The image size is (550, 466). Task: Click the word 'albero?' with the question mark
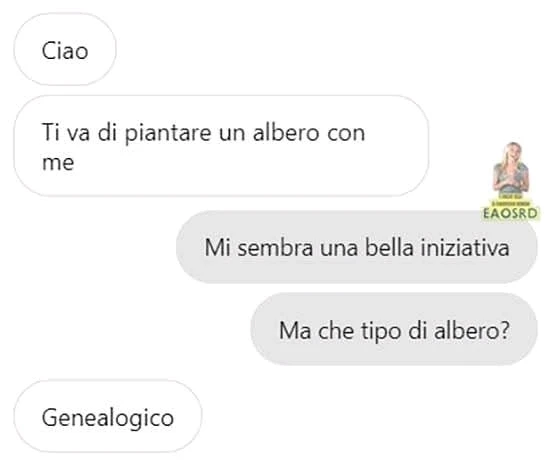click(471, 330)
